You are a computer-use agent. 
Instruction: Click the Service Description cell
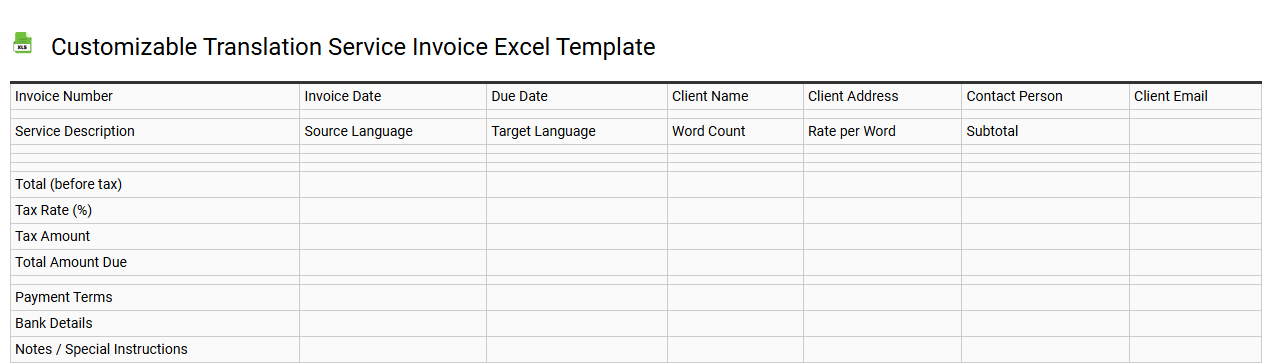tap(155, 131)
